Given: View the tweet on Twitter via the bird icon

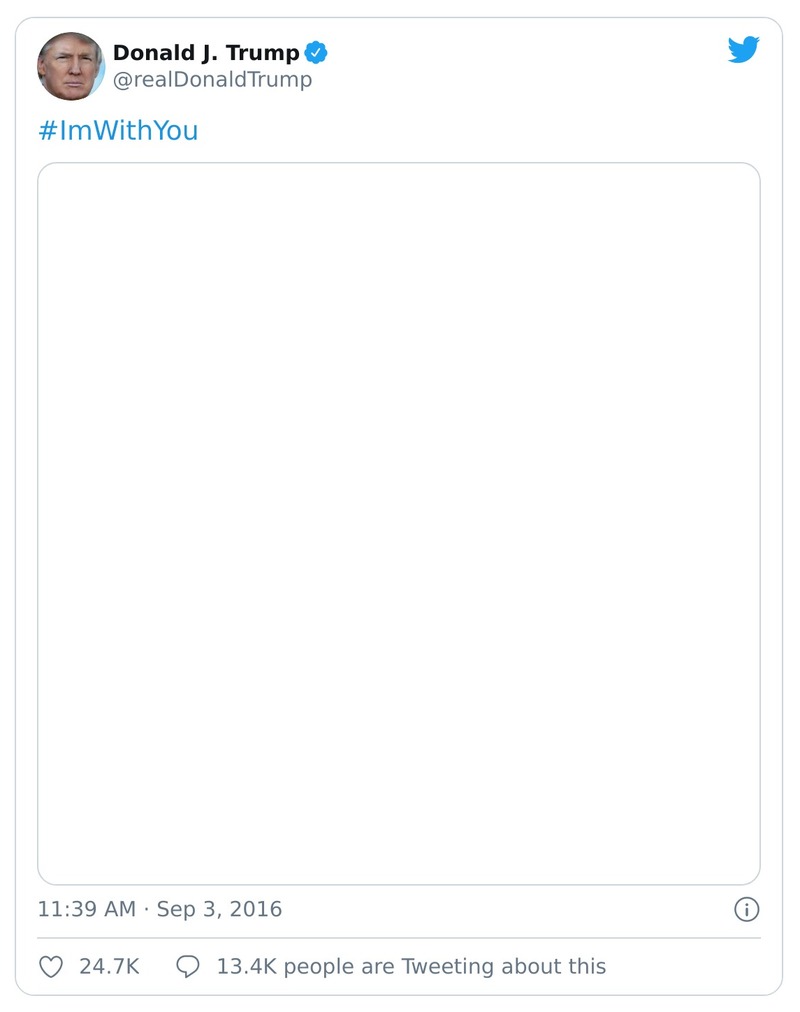Looking at the screenshot, I should [x=744, y=49].
